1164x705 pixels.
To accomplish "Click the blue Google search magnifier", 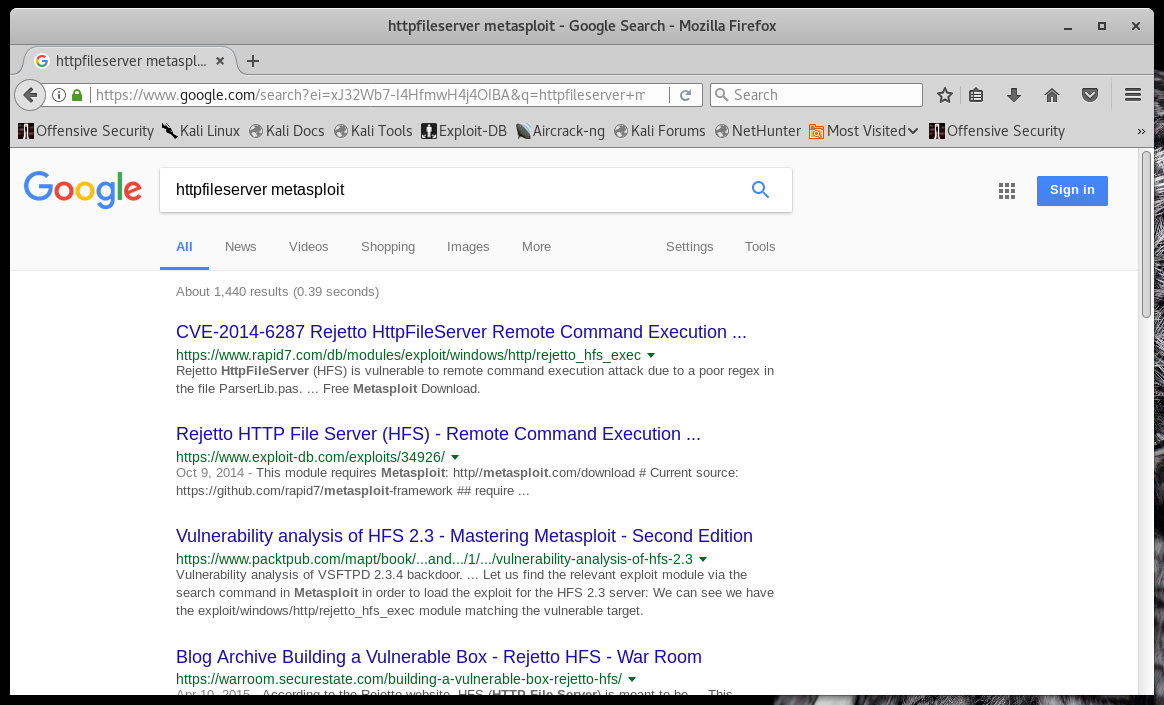I will tap(760, 190).
